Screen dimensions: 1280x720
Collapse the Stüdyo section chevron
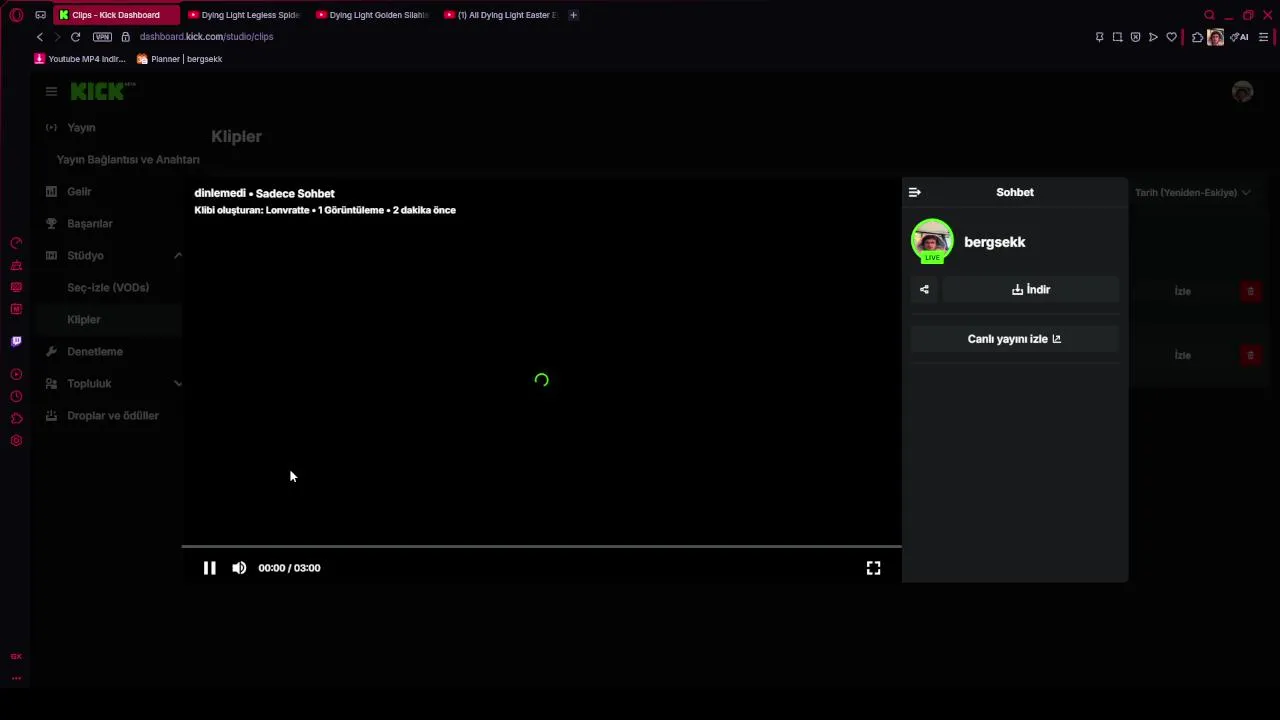tap(178, 255)
